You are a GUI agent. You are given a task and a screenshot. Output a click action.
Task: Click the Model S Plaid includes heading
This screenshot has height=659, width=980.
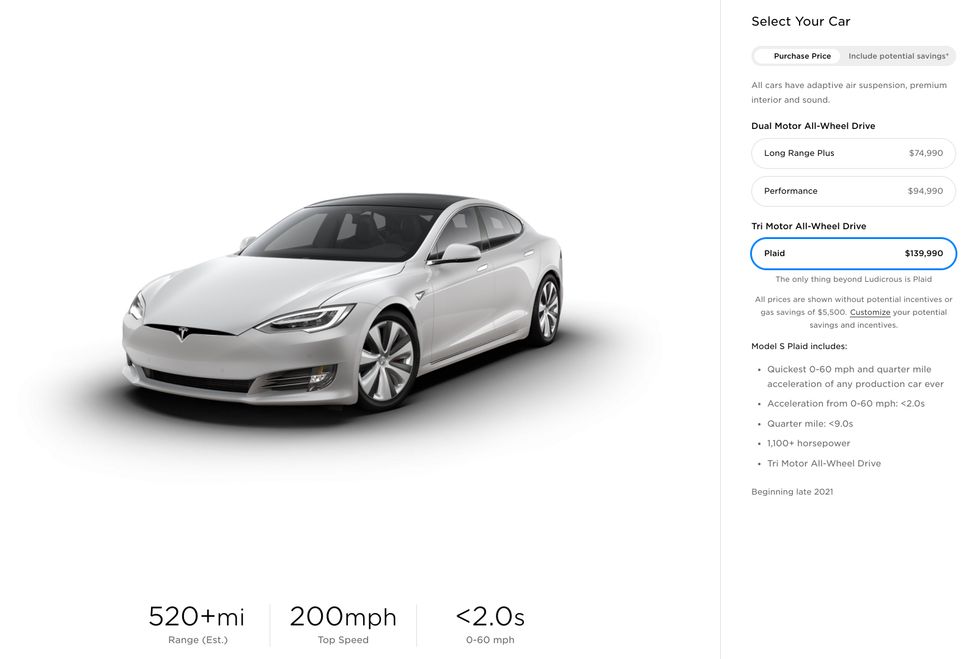(x=797, y=345)
